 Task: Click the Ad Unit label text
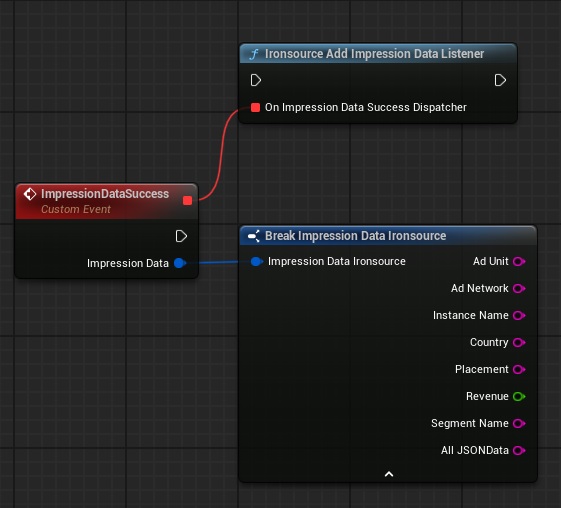pyautogui.click(x=491, y=262)
